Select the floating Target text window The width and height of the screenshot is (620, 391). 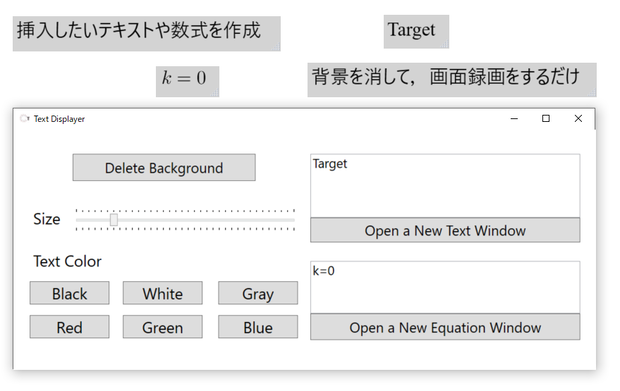416,32
